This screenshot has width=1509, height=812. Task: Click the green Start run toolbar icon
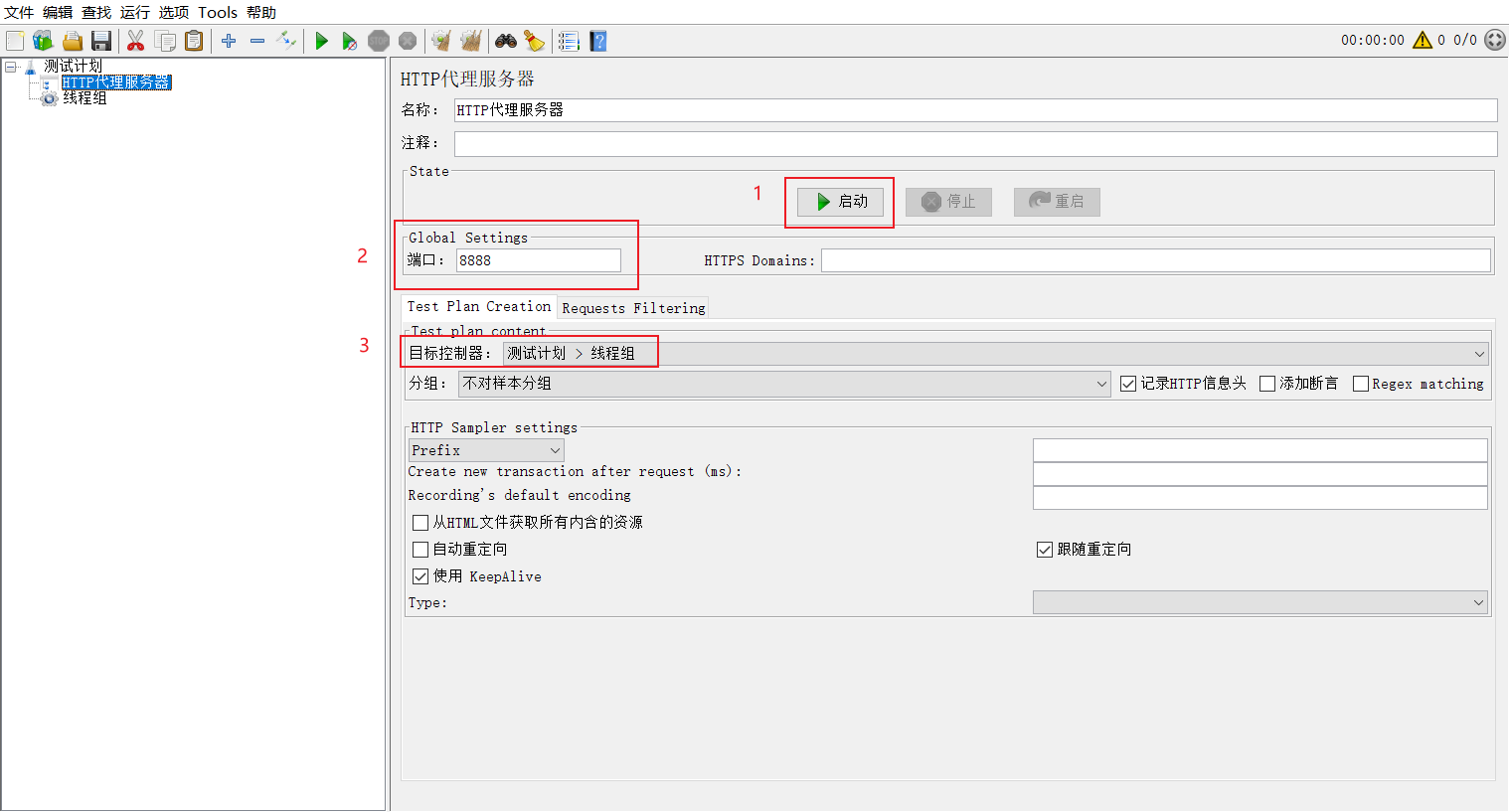321,41
